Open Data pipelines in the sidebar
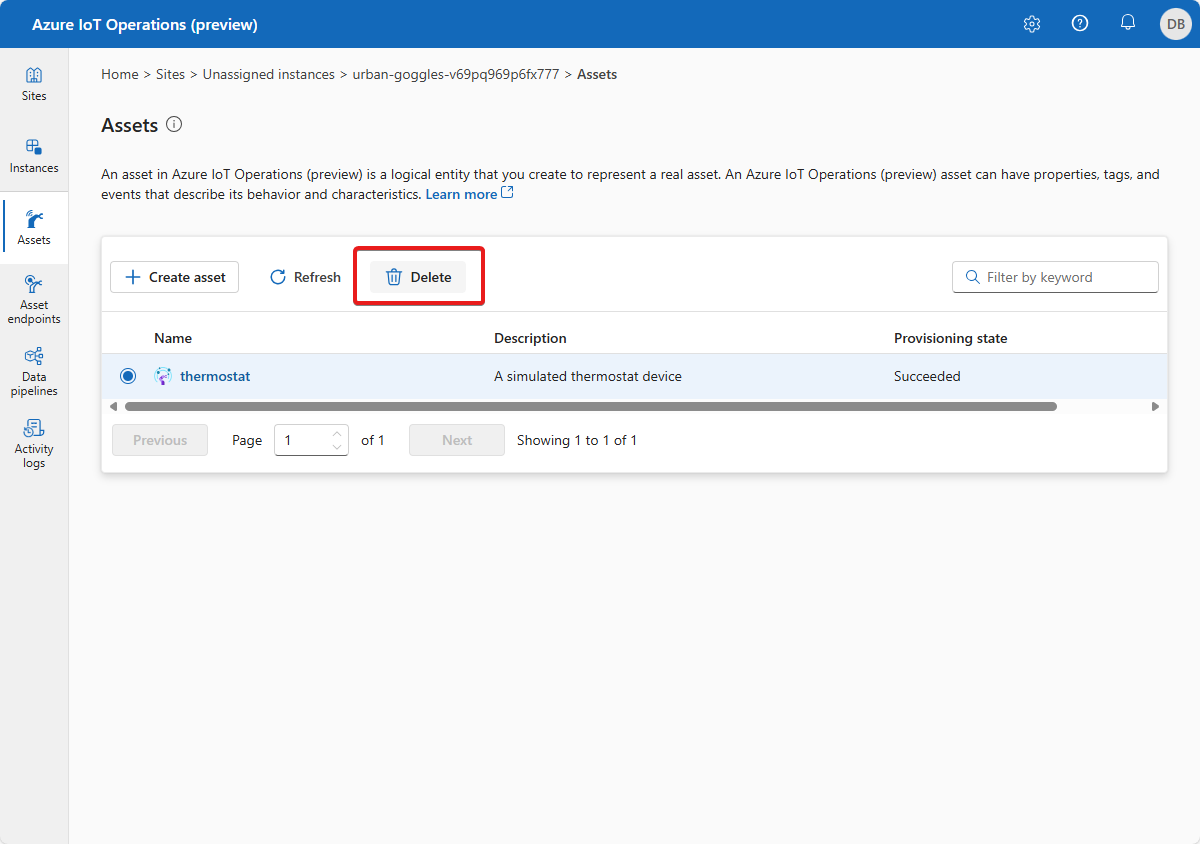The width and height of the screenshot is (1200, 844). click(x=34, y=372)
